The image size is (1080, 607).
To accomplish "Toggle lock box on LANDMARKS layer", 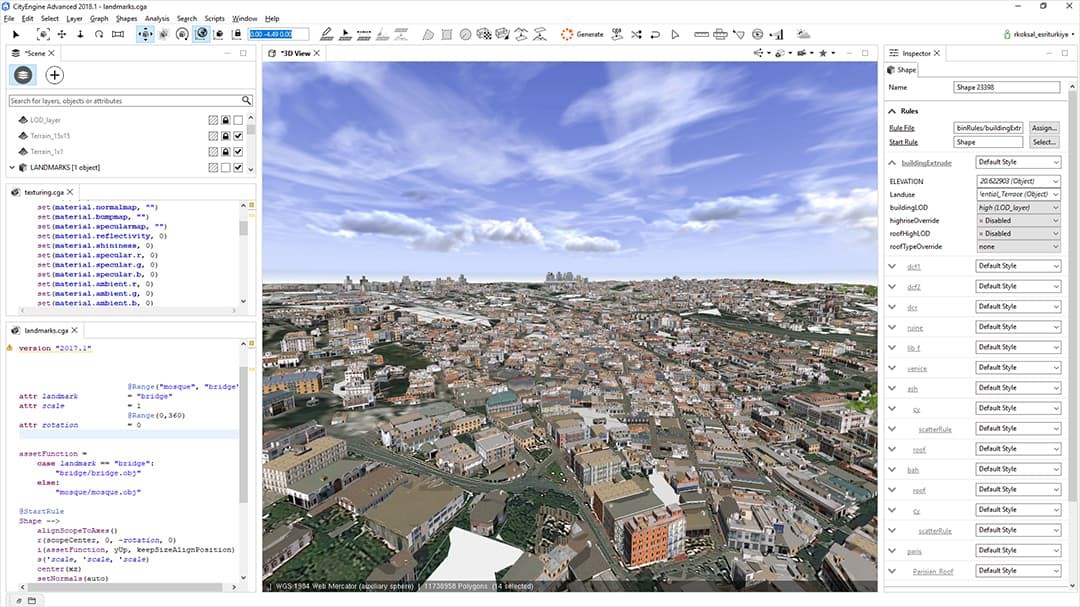I will [225, 167].
